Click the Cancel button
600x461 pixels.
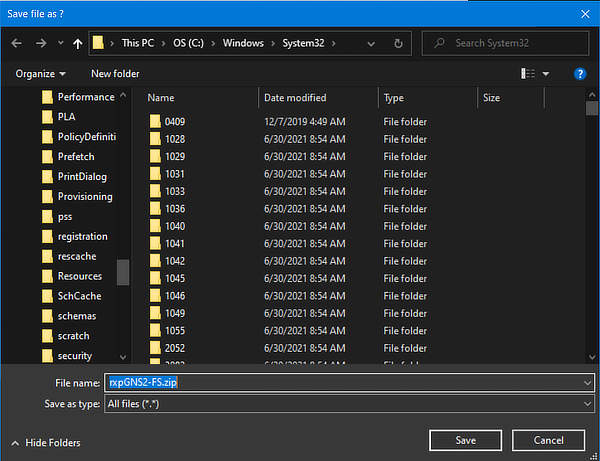[x=548, y=440]
